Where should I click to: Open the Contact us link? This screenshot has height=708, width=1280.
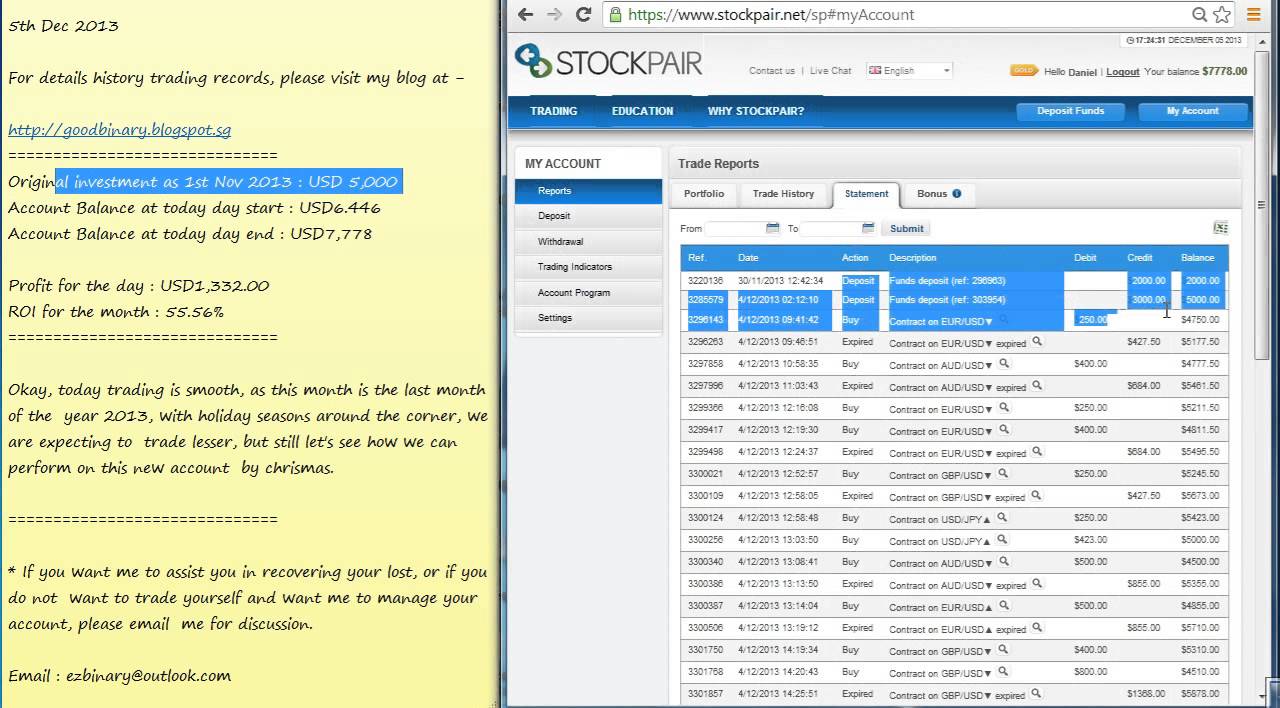[772, 71]
